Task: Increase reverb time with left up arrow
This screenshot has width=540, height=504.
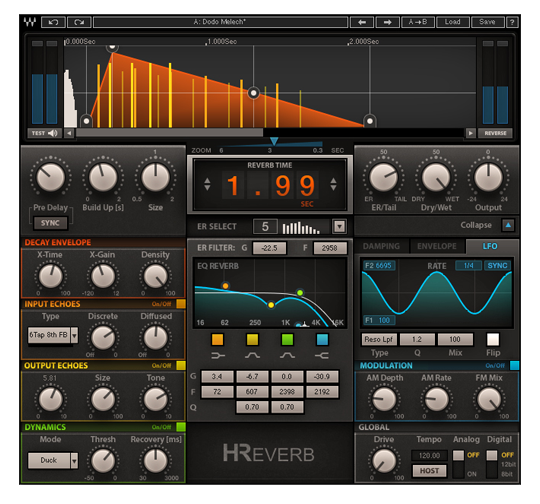Action: pos(207,180)
